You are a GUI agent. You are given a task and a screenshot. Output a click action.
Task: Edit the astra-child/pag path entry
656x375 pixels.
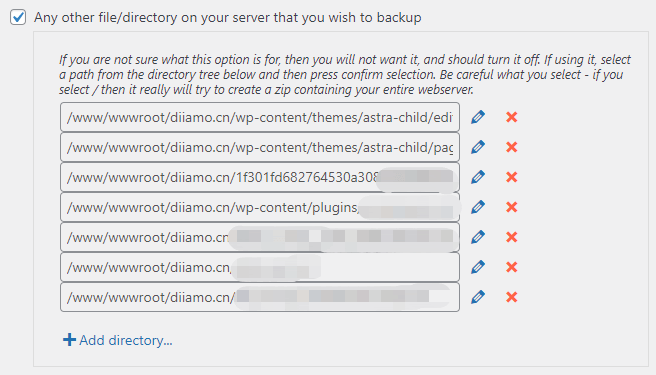click(478, 147)
